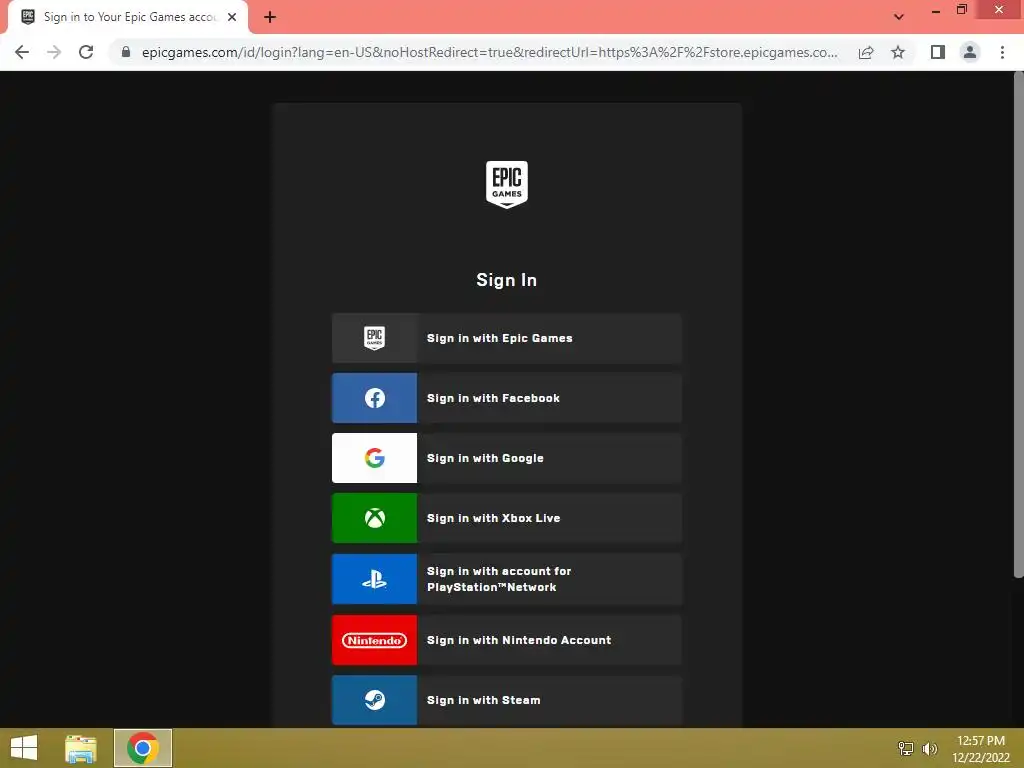Select Sign in with Nintendo Account

point(507,641)
